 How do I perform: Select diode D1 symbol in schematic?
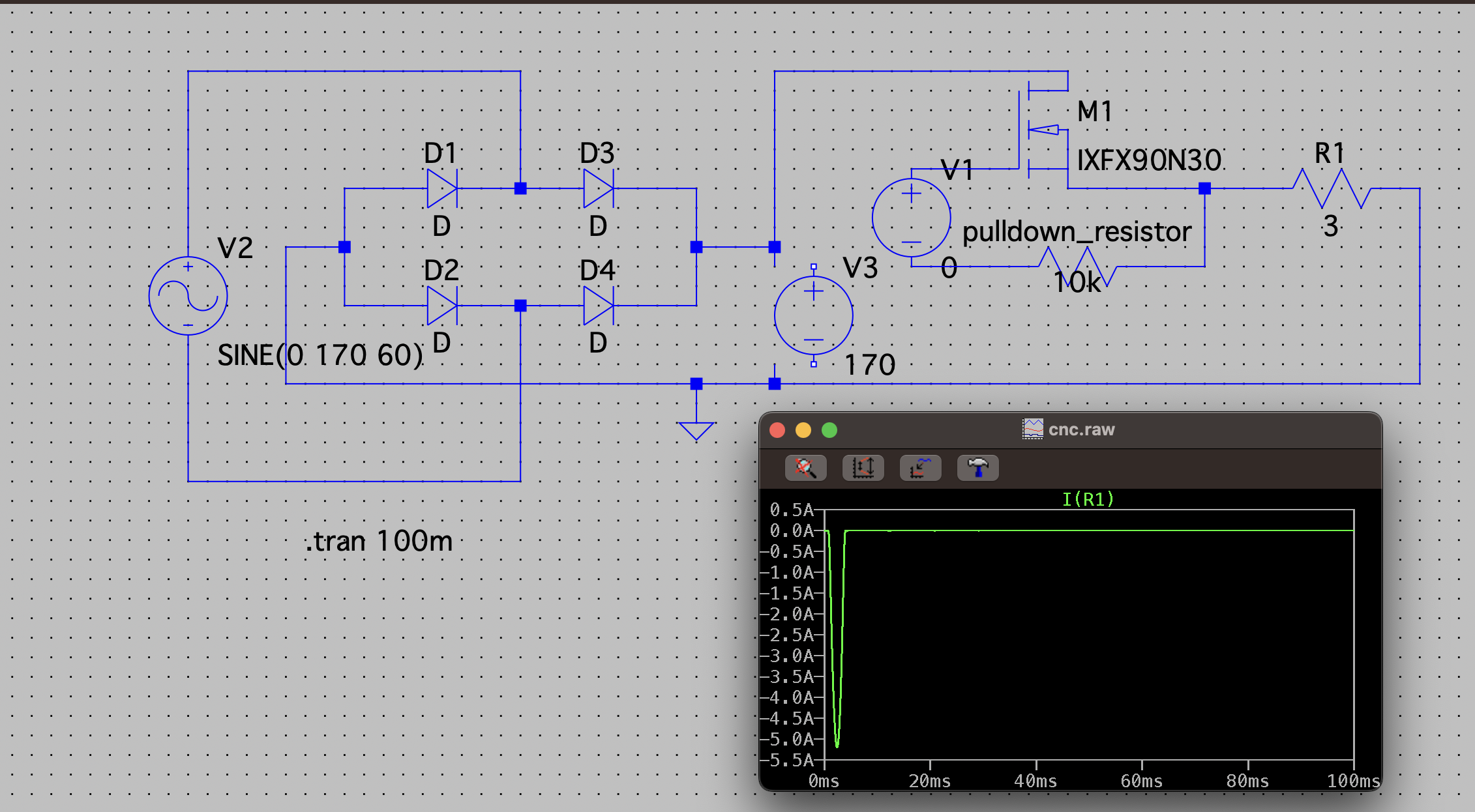tap(443, 188)
